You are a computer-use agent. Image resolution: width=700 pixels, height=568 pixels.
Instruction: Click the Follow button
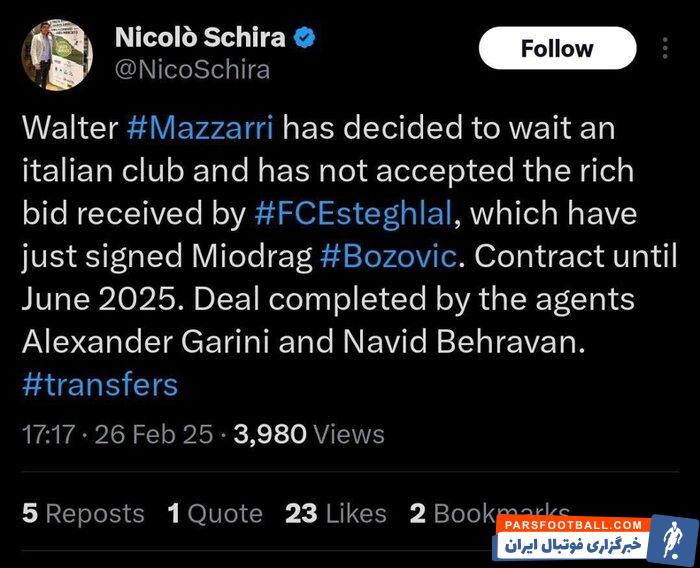coord(557,48)
